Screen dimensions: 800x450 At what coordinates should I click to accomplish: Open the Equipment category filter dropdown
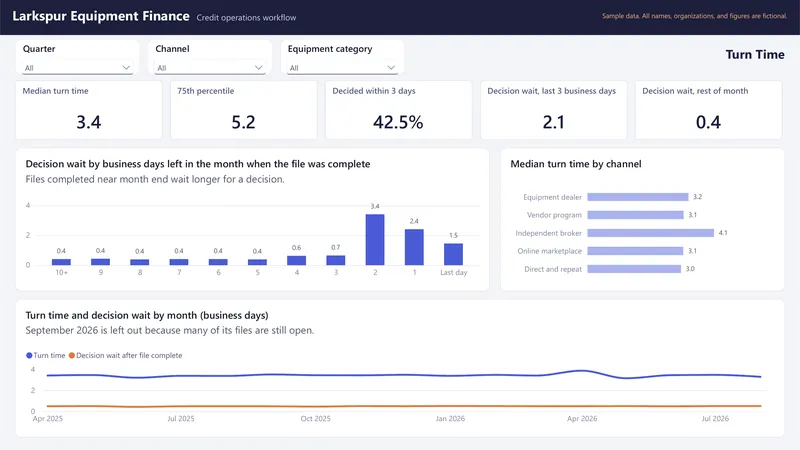coord(342,68)
